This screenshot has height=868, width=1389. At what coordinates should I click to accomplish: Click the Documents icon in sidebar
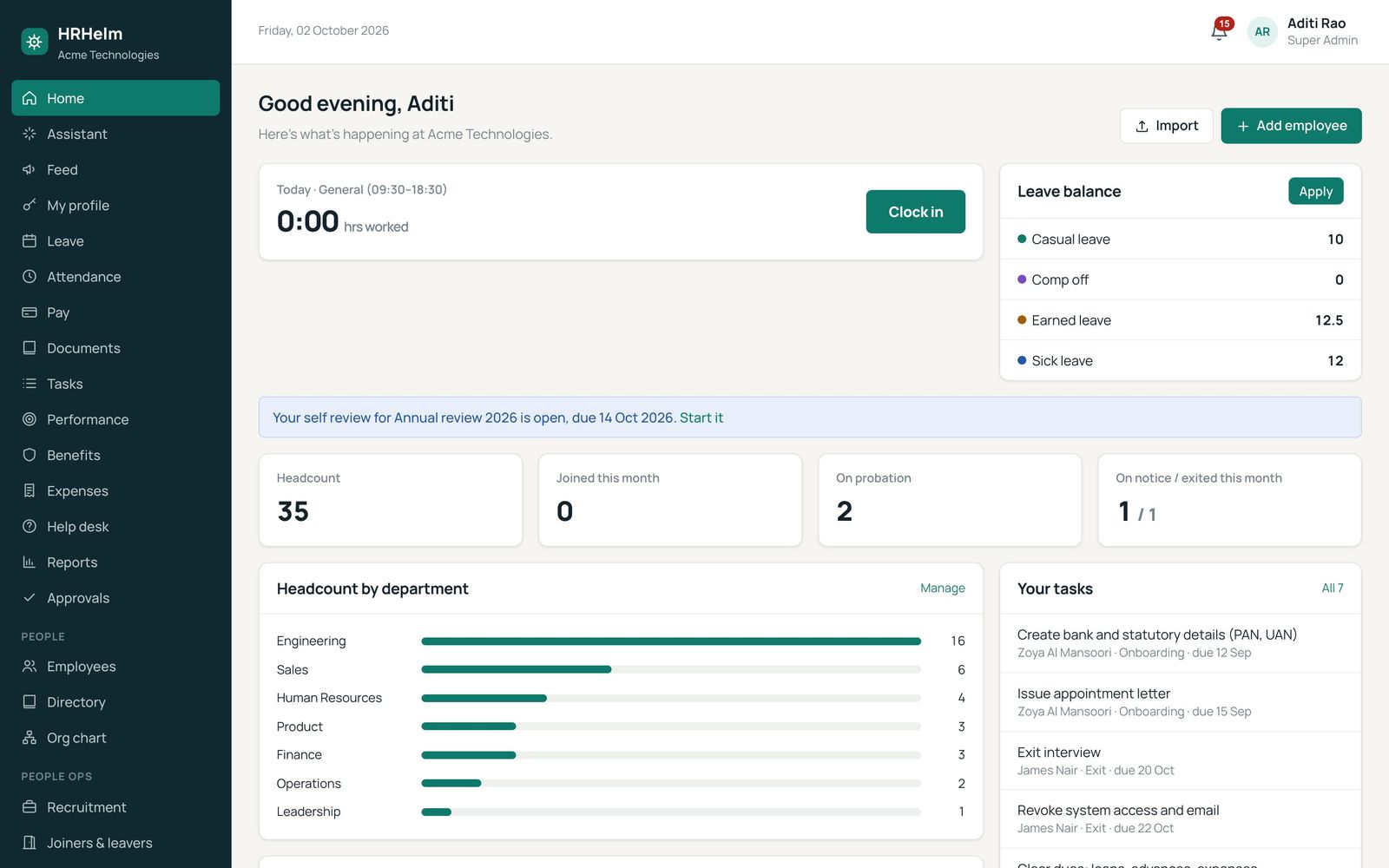coord(30,347)
